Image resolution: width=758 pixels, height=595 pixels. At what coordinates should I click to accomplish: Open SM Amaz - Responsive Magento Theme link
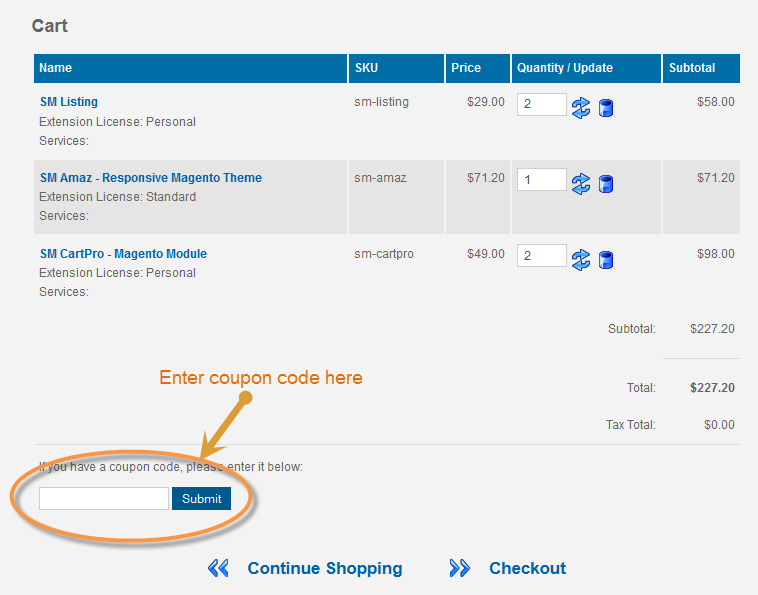151,178
